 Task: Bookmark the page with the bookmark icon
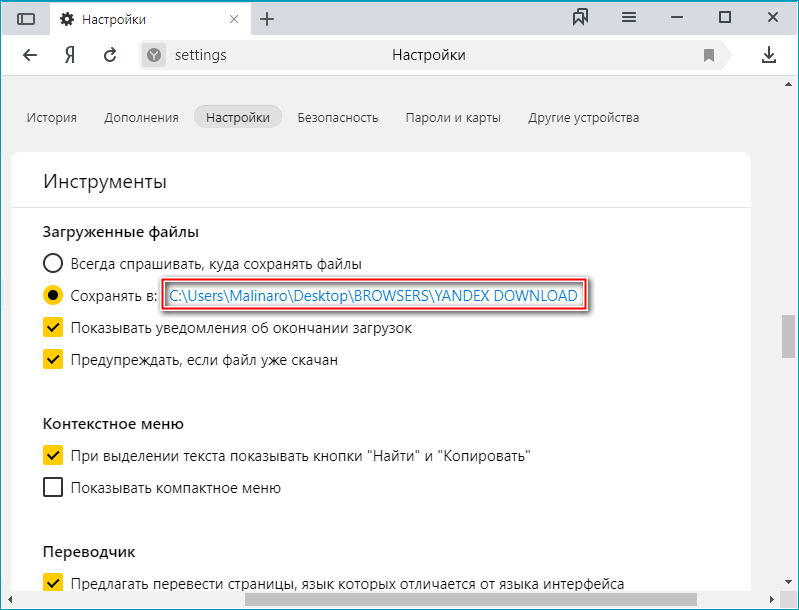pos(709,55)
